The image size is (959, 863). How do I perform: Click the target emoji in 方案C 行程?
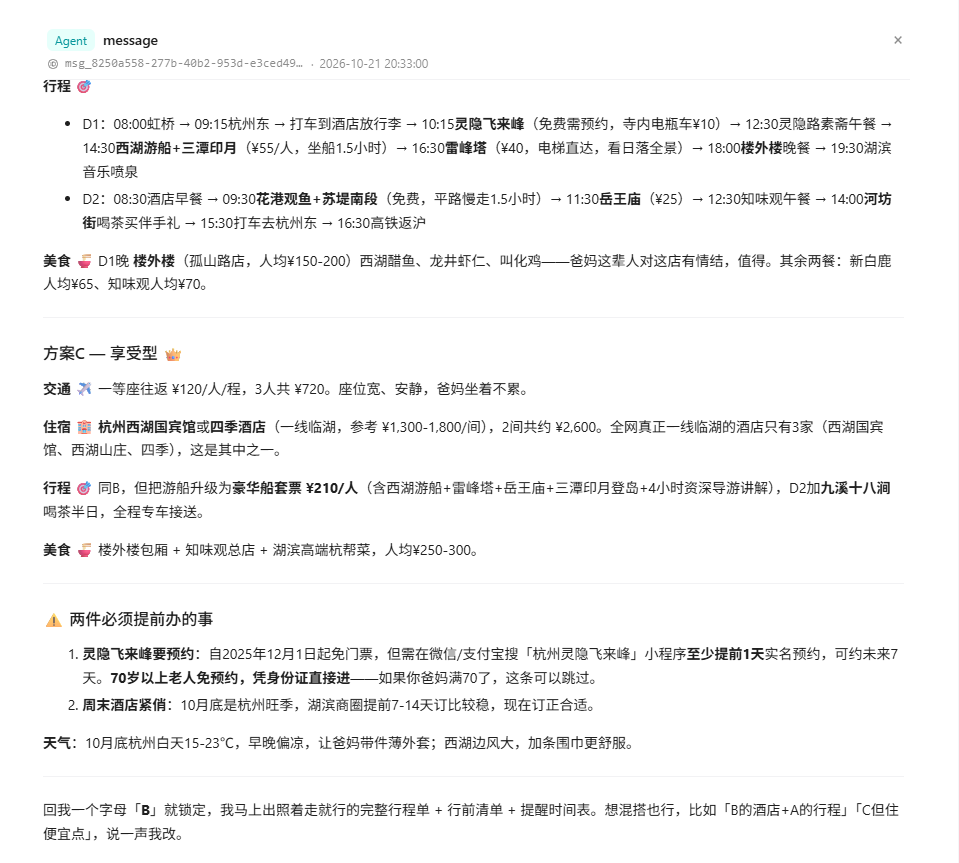tap(84, 488)
